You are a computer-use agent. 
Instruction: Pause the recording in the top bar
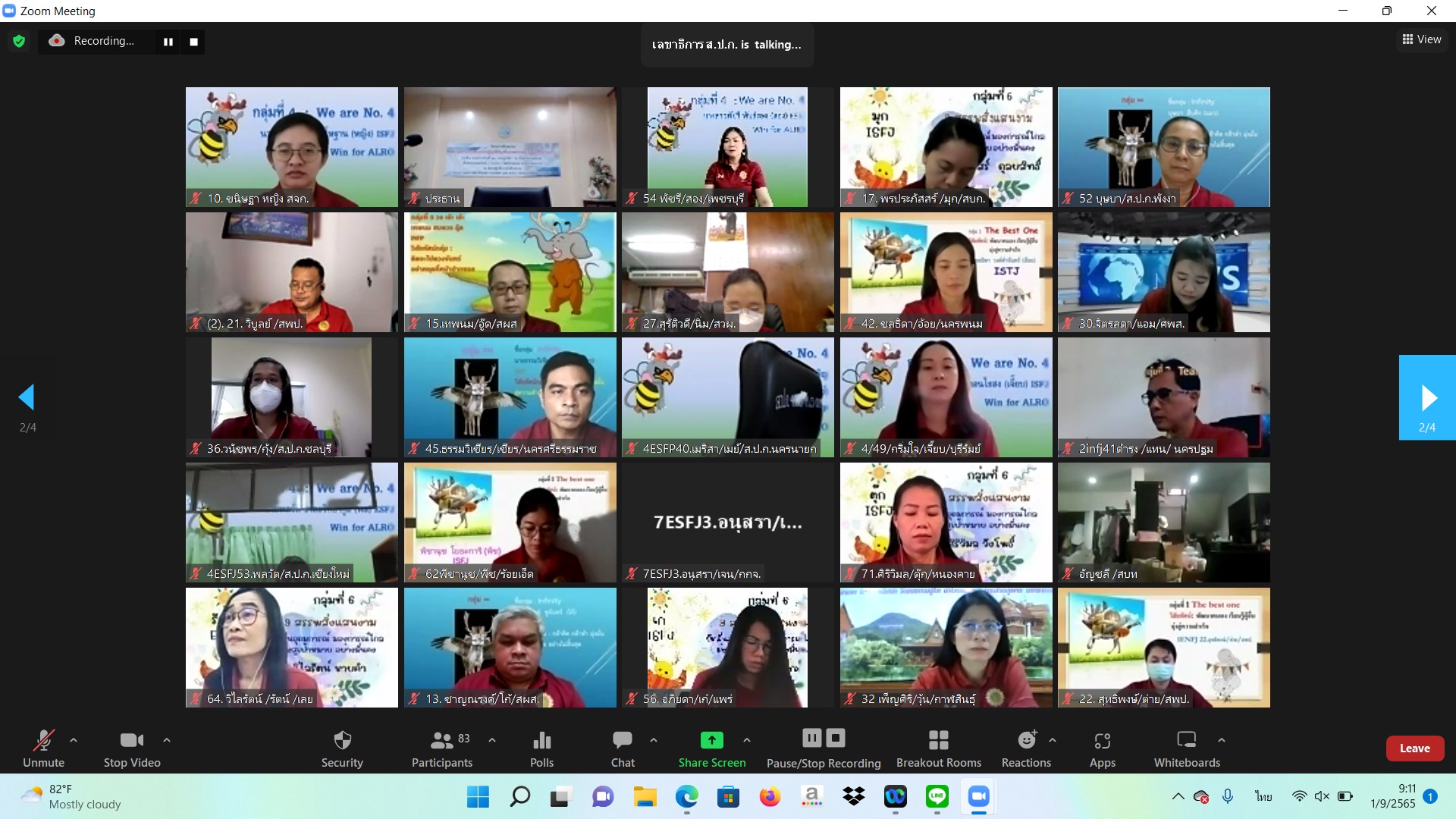point(168,42)
